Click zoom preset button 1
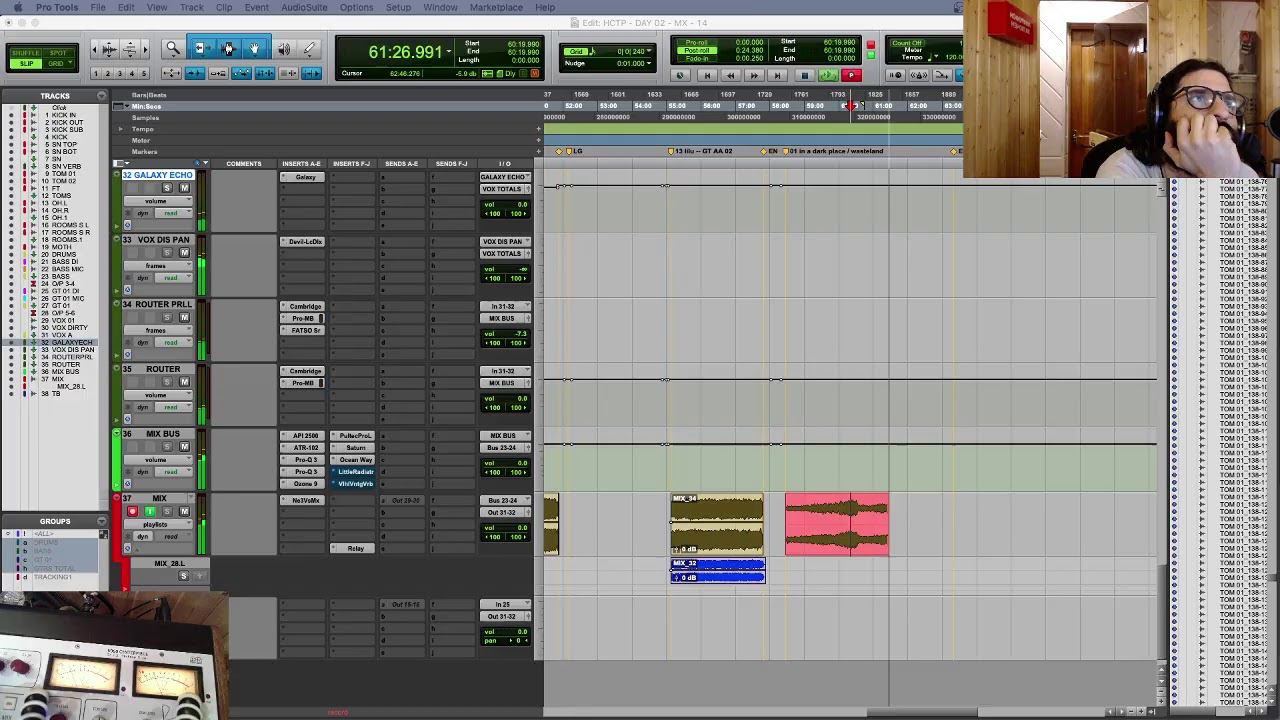 click(96, 74)
